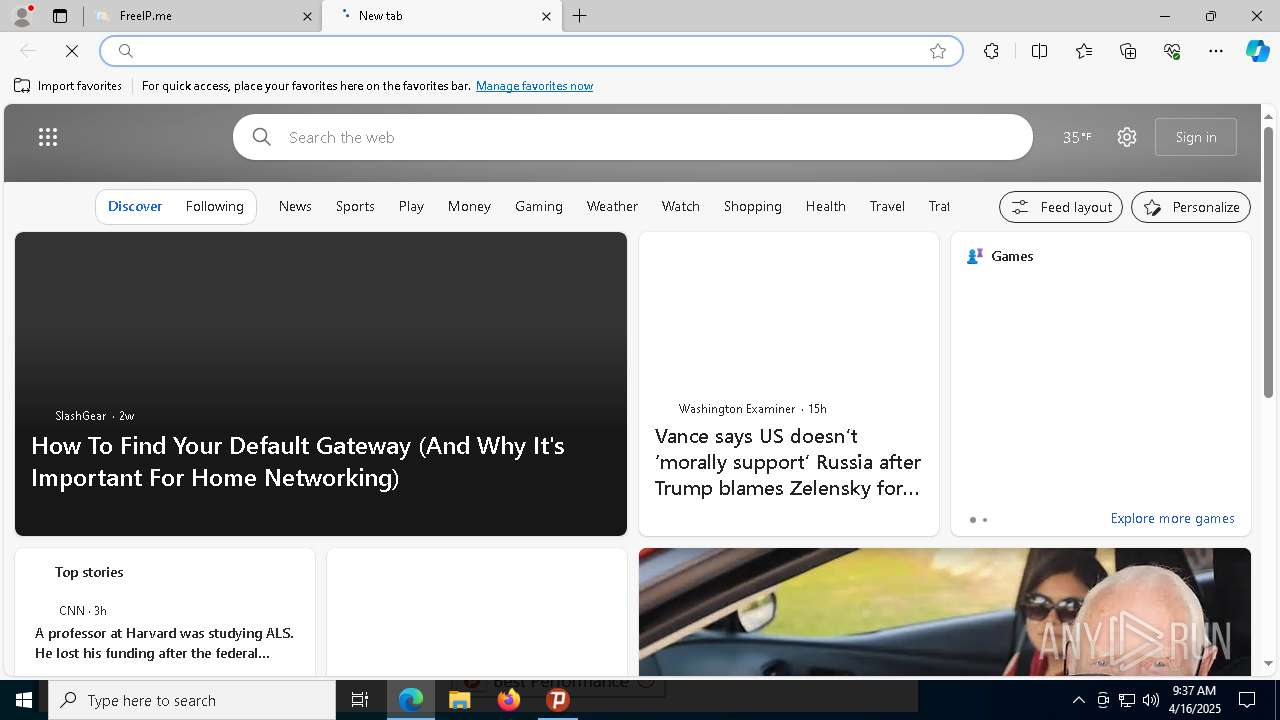Screen dimensions: 1280x720
Task: Open the tab actions menu icon
Action: pos(60,16)
